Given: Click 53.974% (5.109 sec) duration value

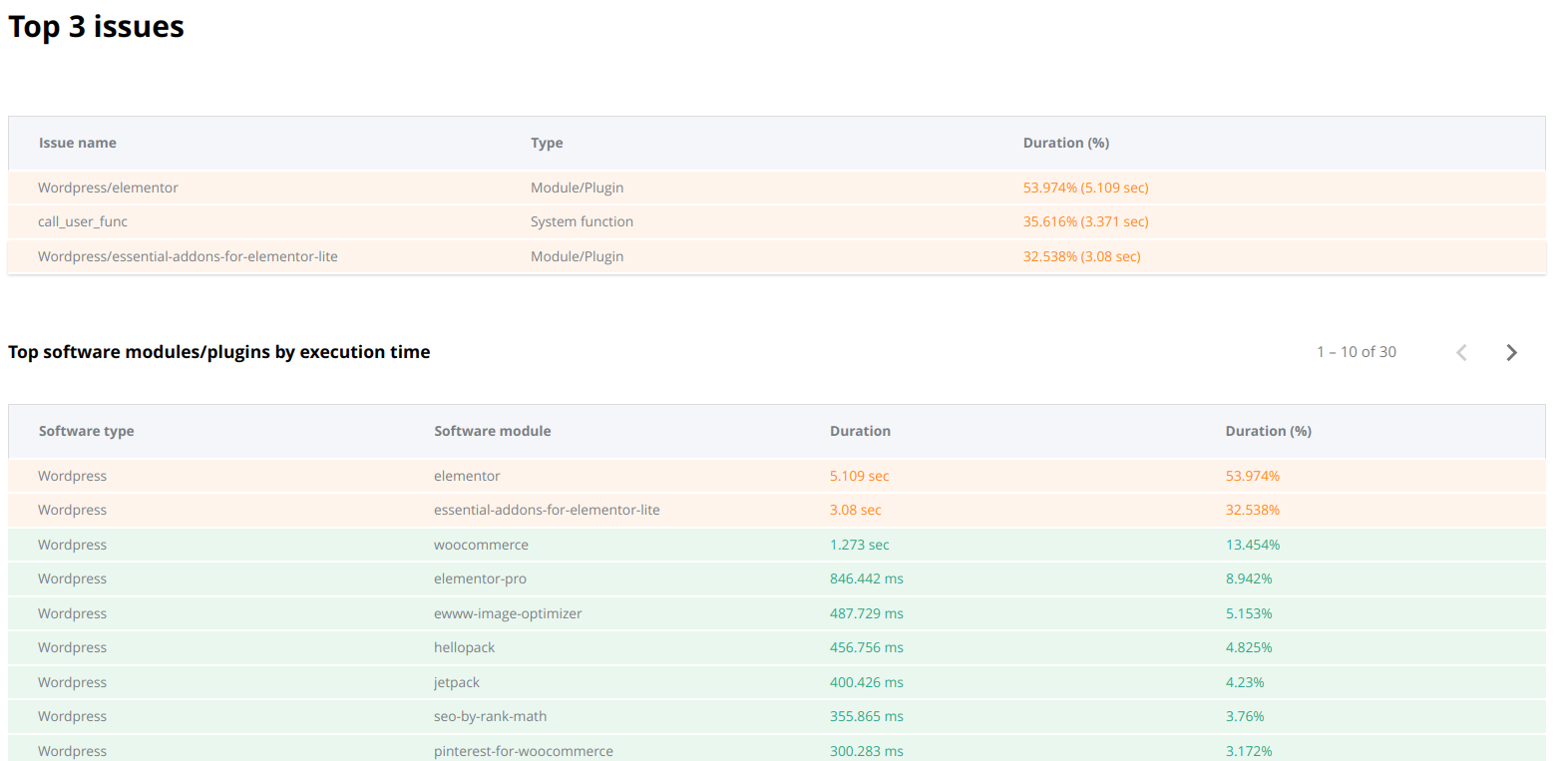Looking at the screenshot, I should (x=1086, y=188).
